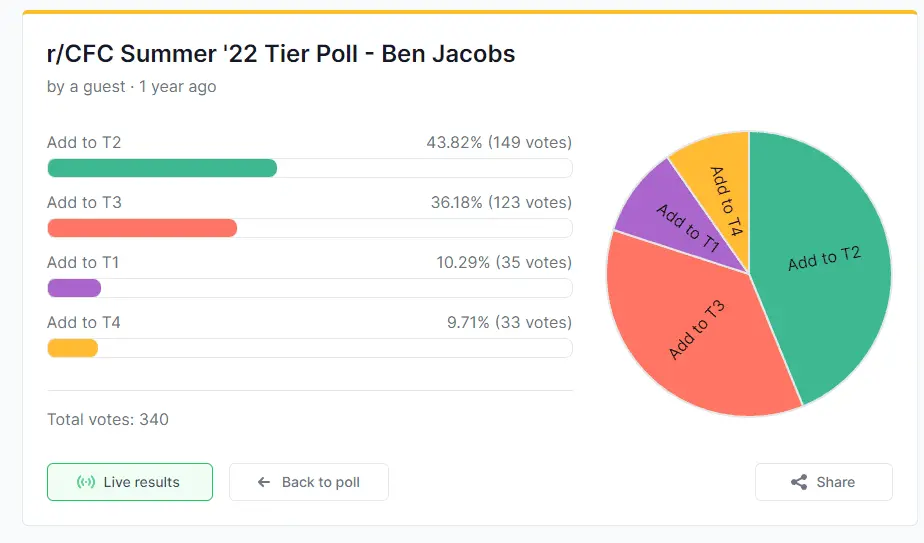Click the Live results broadcast icon

tap(86, 482)
